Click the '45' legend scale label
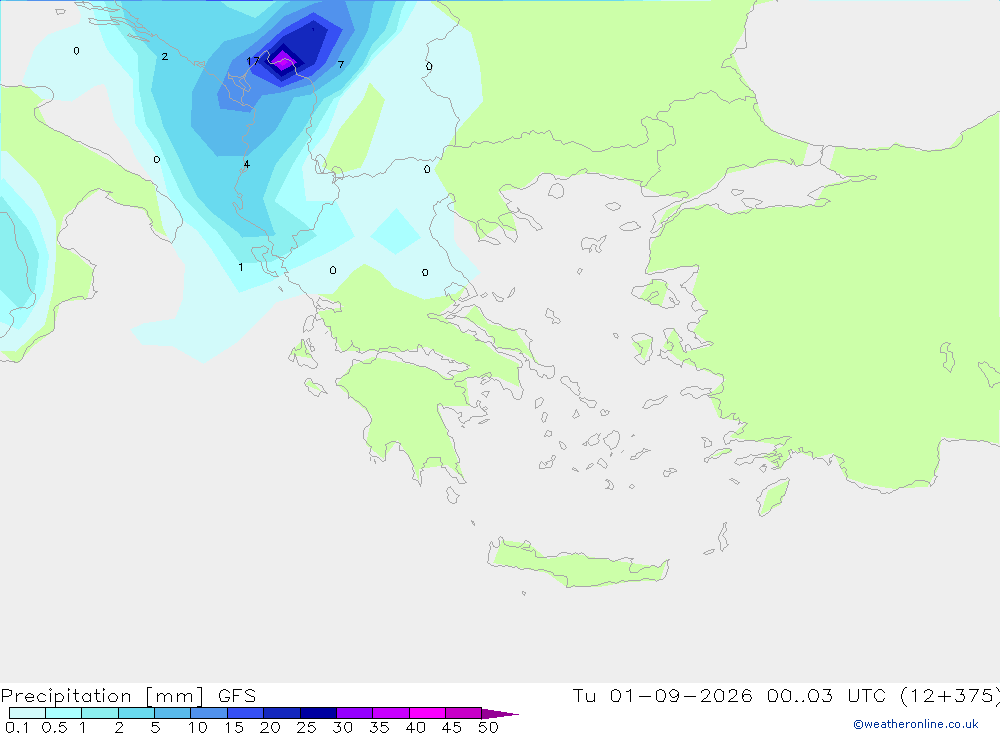Viewport: 1000px width, 733px height. coord(452,727)
